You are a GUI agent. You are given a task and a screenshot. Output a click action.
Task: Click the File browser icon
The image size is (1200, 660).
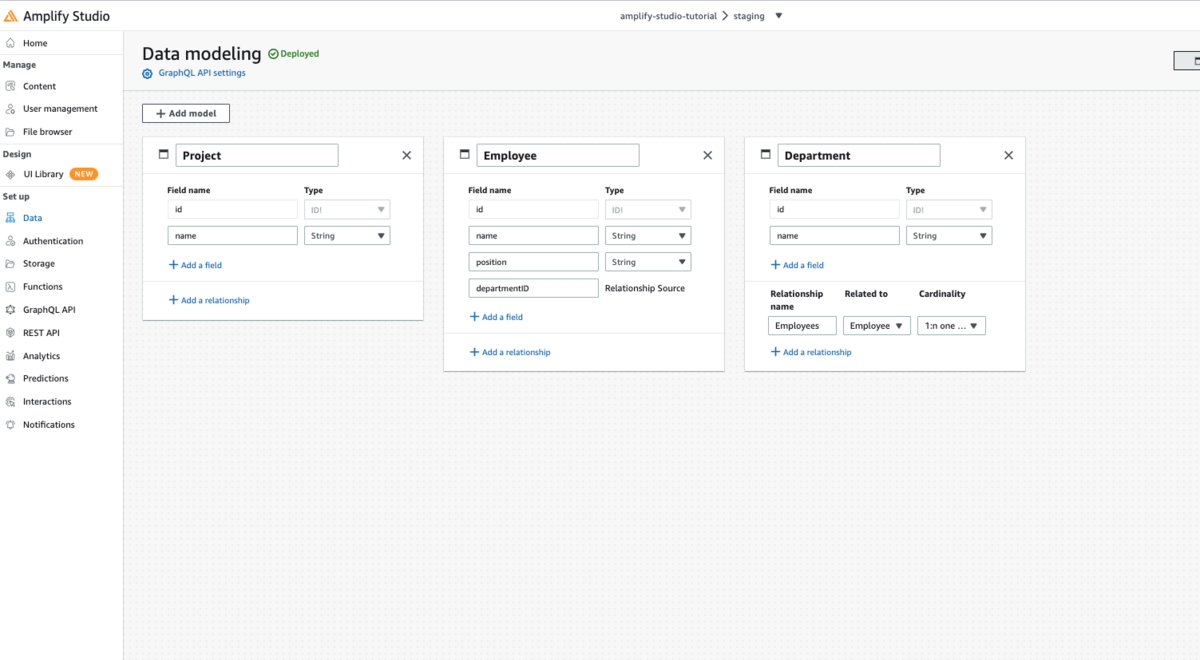pos(10,132)
